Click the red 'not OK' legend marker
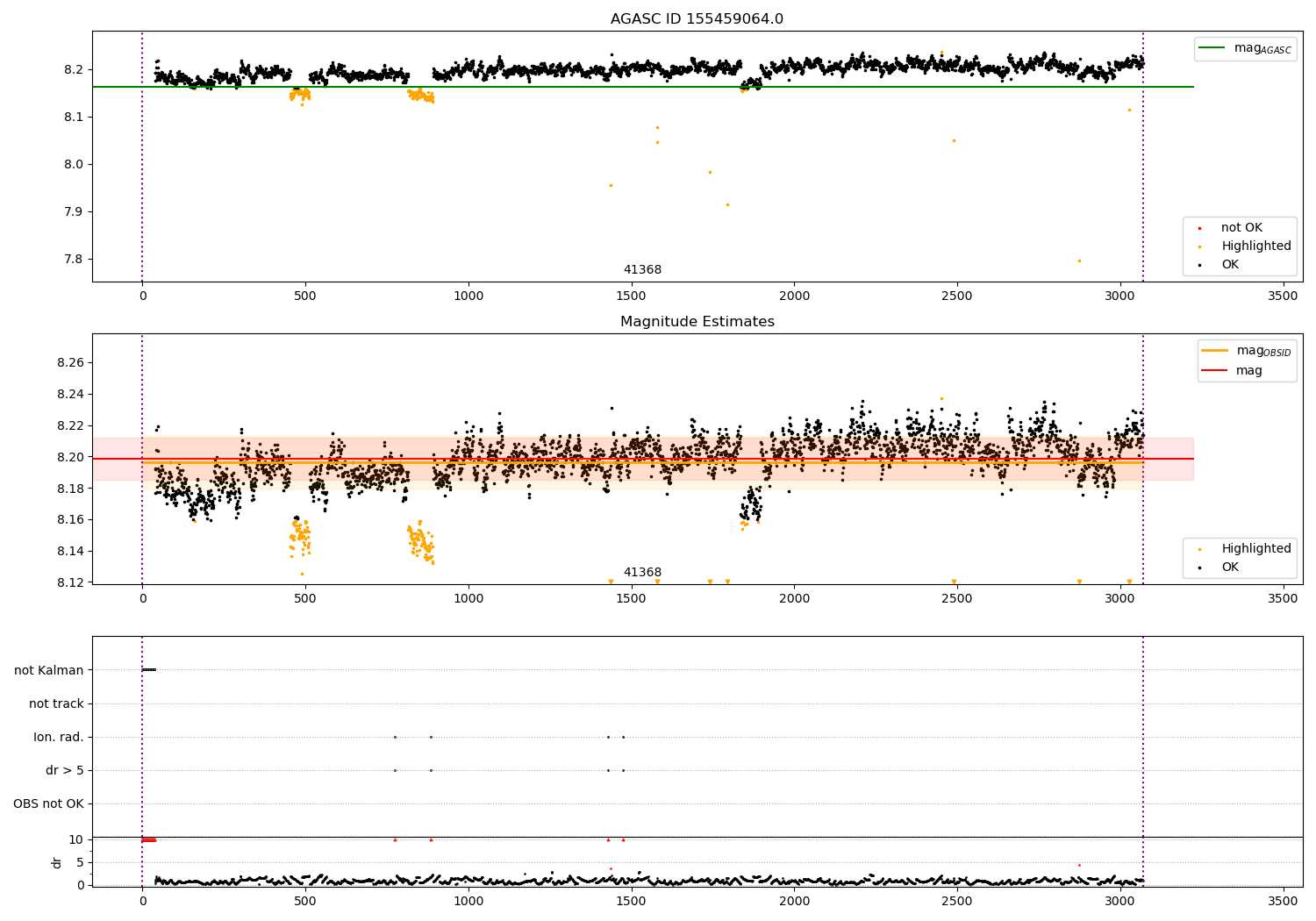Screen dimensions: 1316x921 point(1200,228)
